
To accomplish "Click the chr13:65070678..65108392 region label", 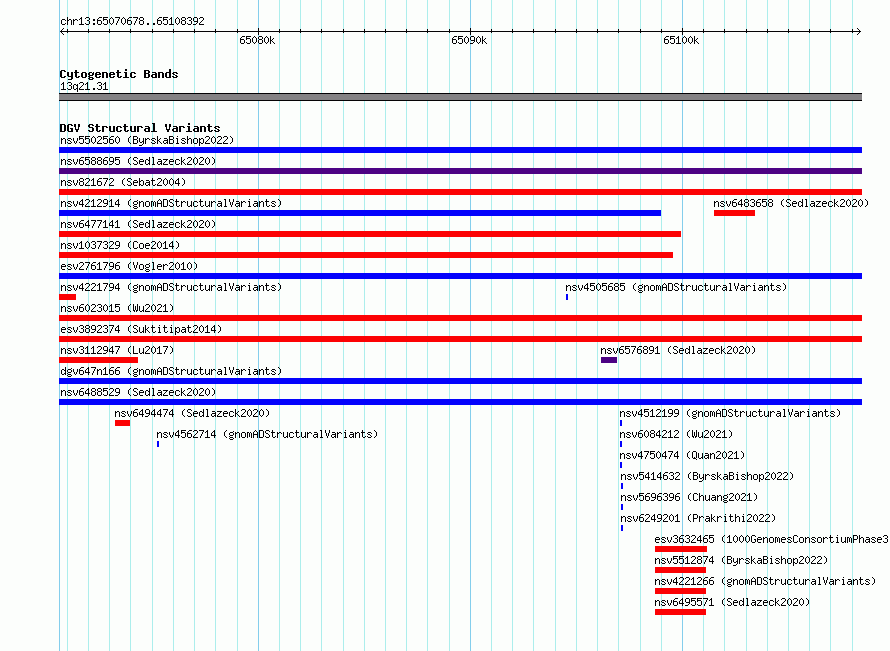I will [132, 21].
